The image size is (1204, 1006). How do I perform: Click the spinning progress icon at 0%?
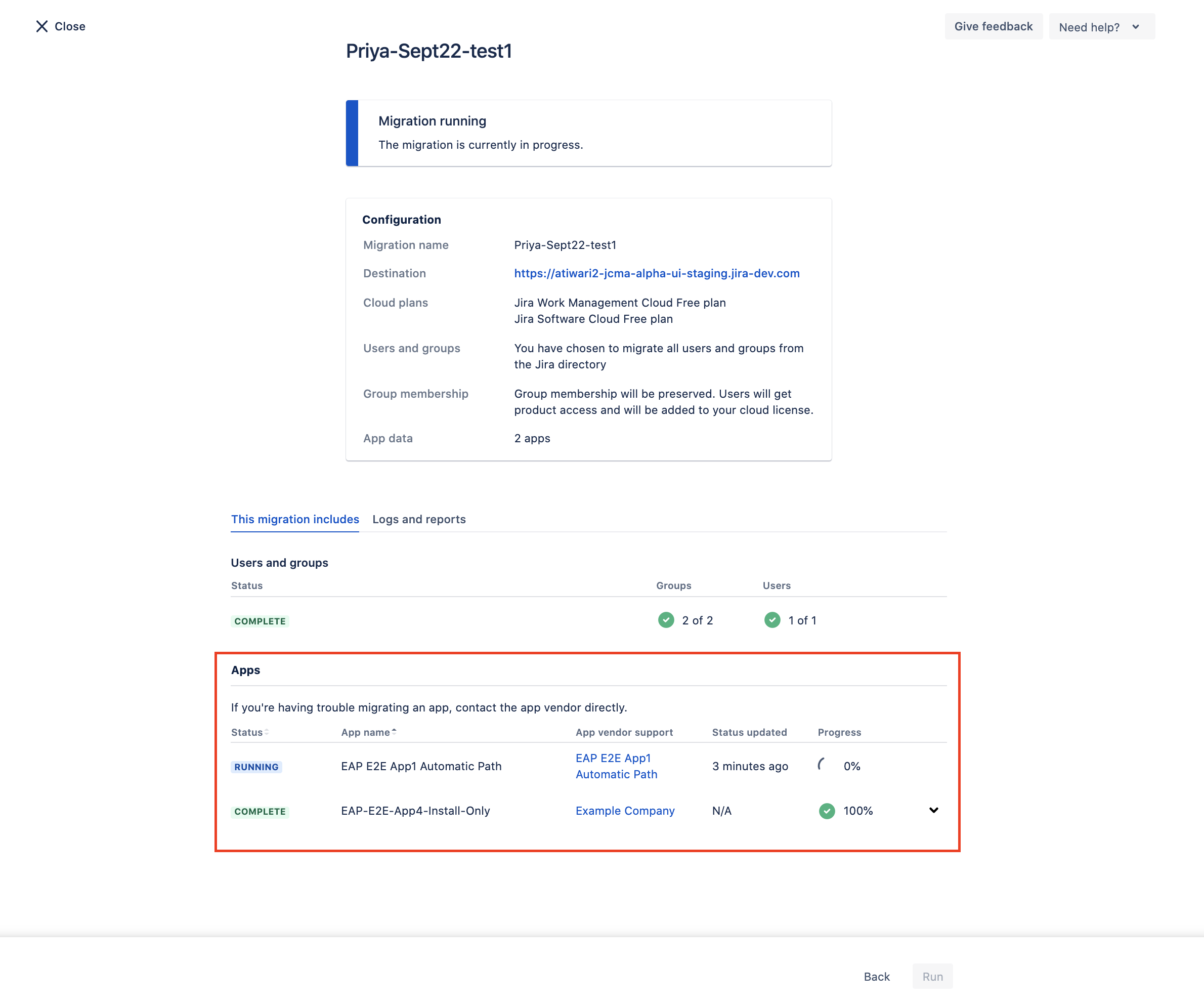[x=826, y=766]
